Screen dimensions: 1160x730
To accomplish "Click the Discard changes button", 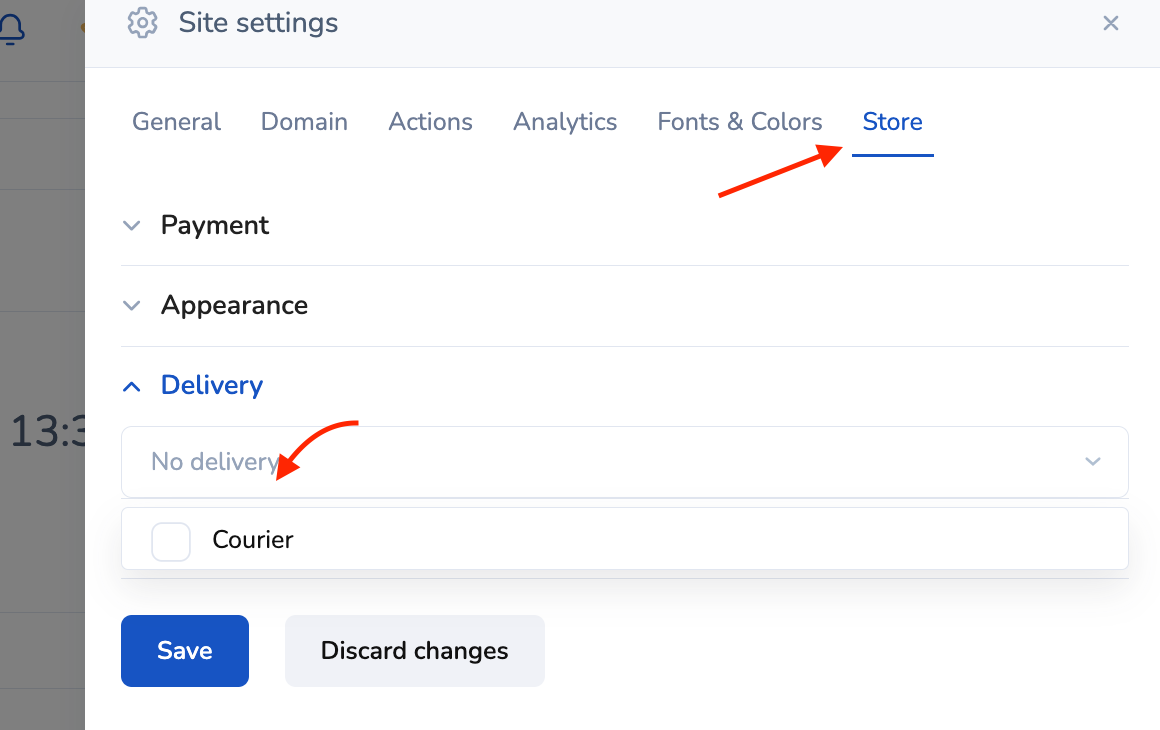I will (x=414, y=651).
